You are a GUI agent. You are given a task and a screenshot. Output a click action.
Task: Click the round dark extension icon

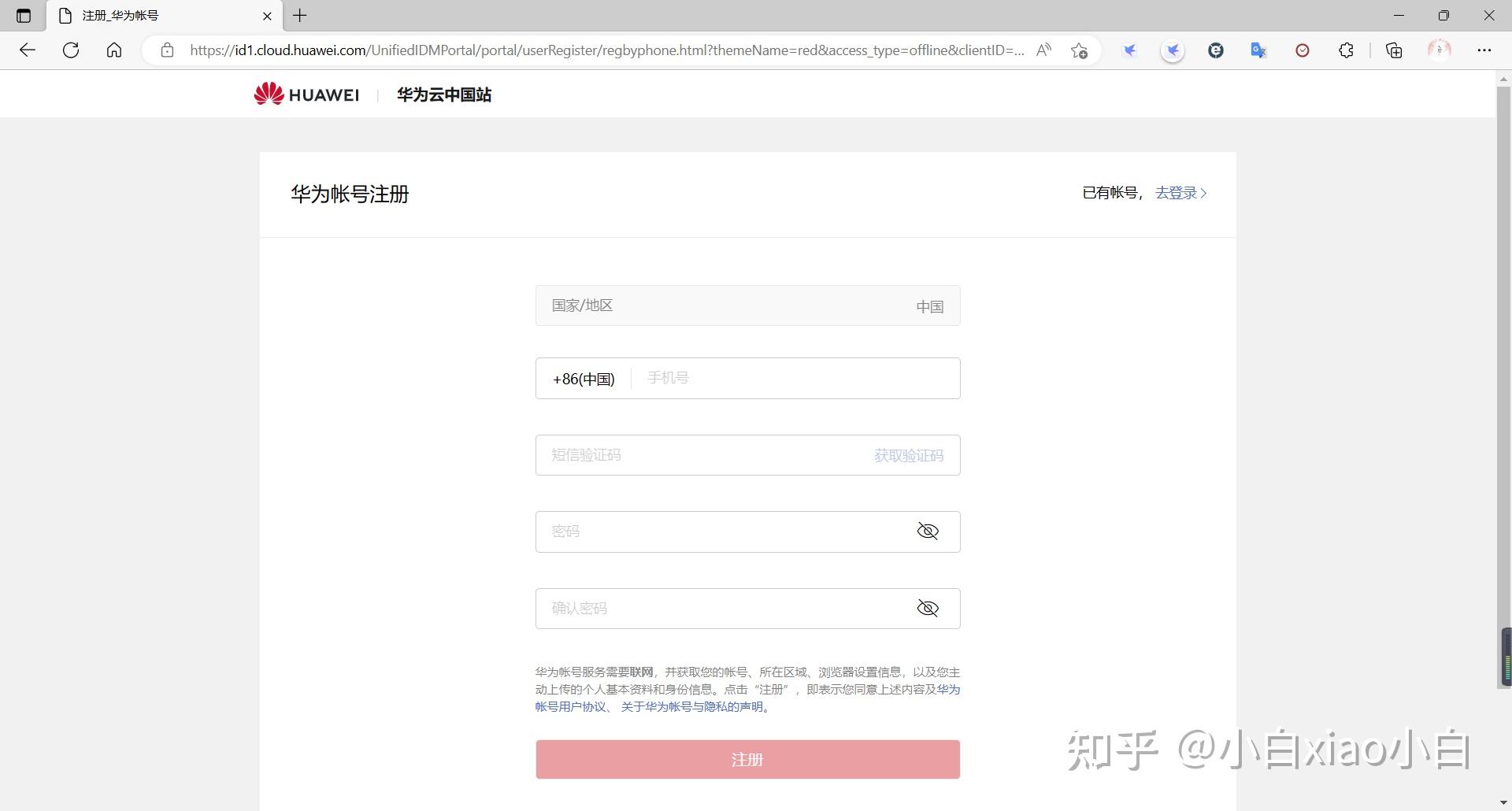(1216, 50)
